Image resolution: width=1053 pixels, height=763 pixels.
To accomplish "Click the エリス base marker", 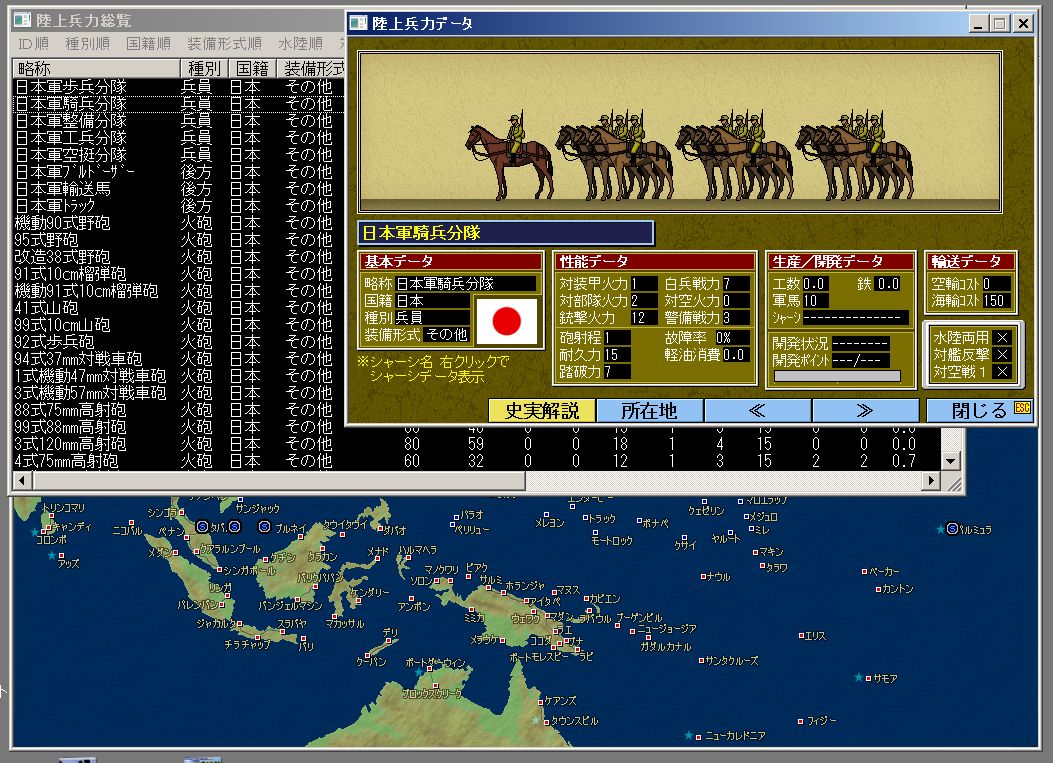I will point(801,635).
